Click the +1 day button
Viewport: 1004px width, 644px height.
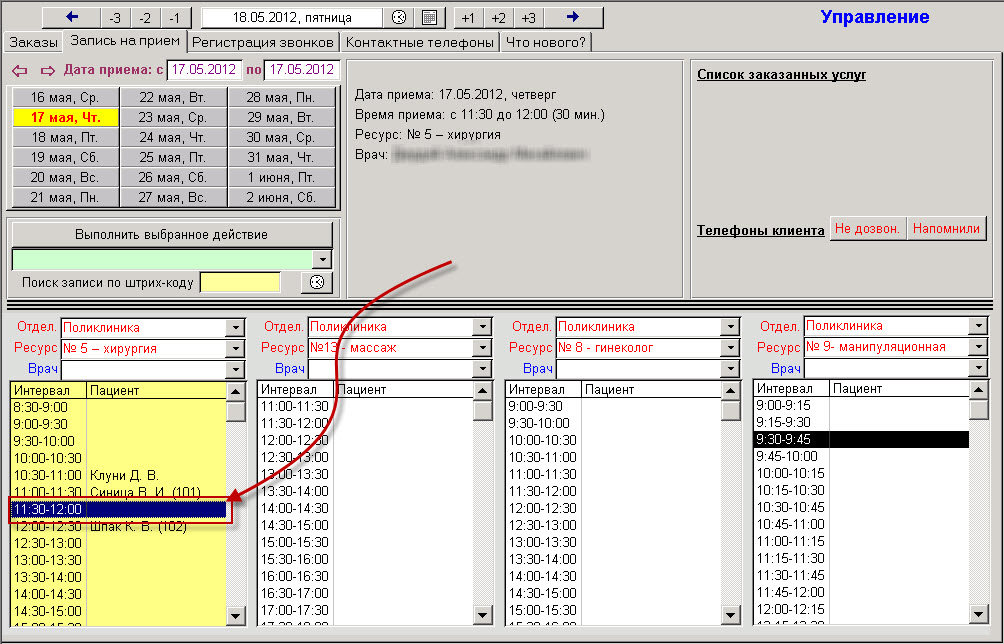tap(468, 18)
